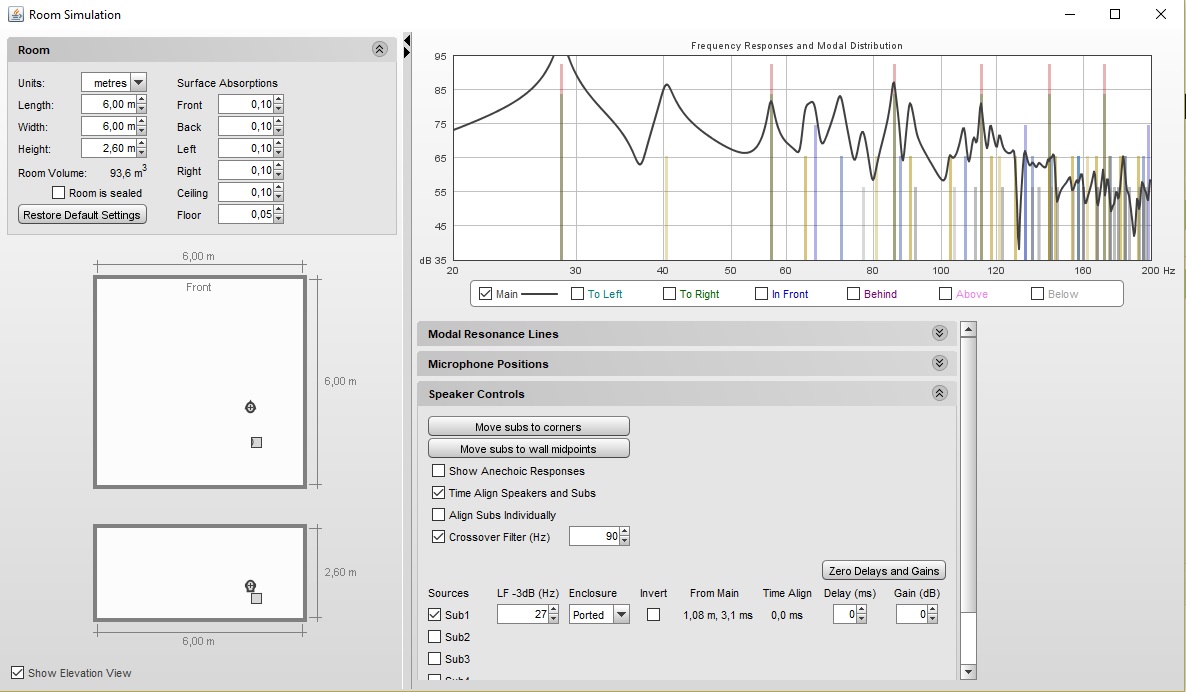Enable the Below trace

click(x=1038, y=293)
